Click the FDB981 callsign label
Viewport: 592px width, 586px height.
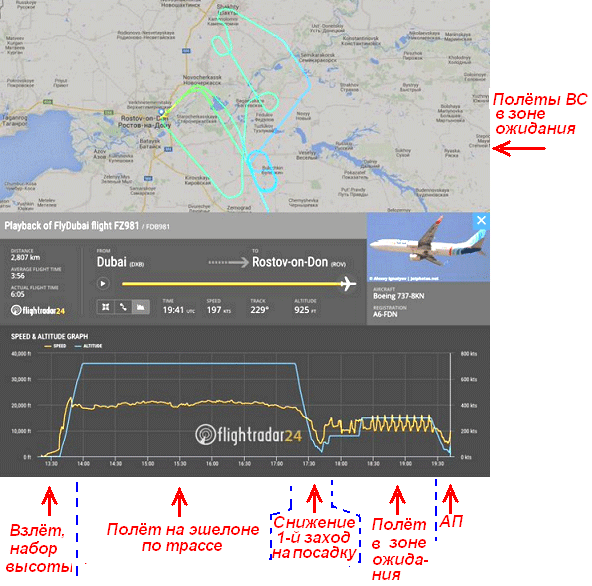click(x=157, y=227)
